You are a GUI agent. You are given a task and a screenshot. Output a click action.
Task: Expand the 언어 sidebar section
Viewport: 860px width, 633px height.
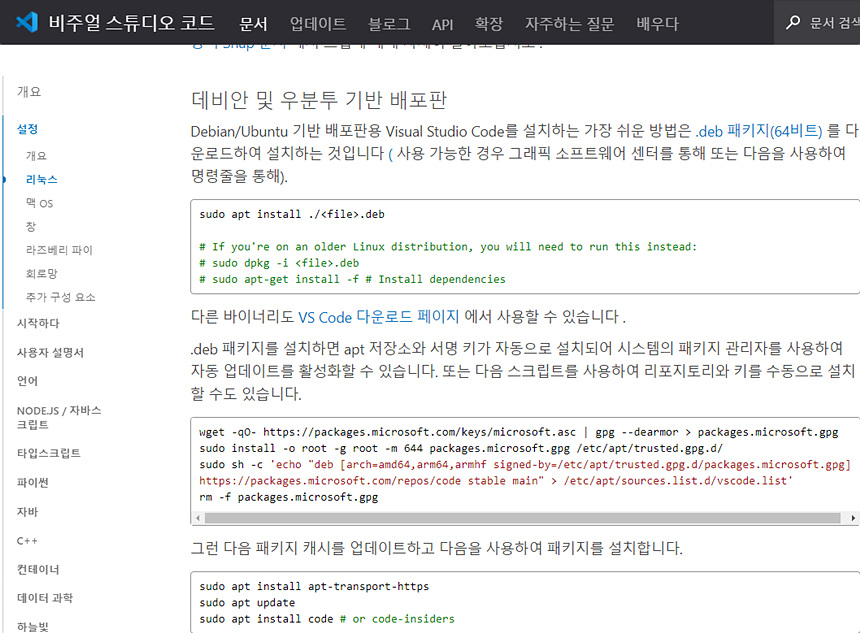27,381
